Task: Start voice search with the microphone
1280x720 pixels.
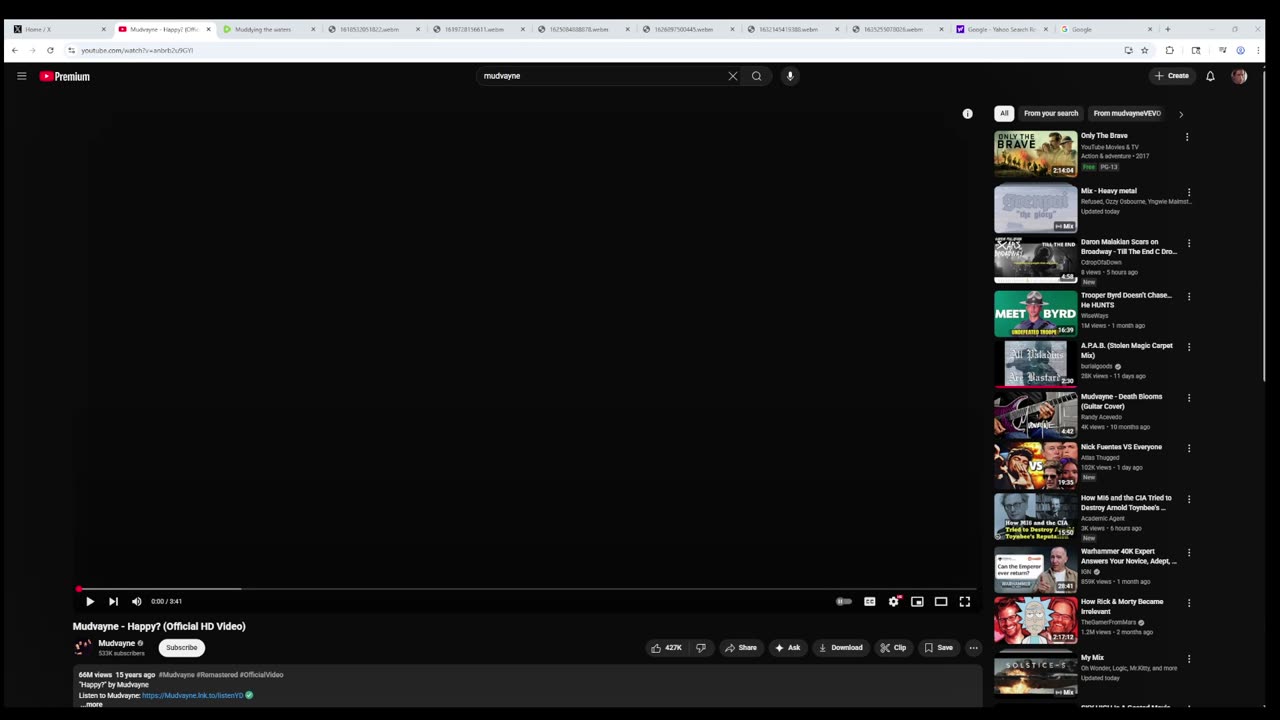Action: 790,76
